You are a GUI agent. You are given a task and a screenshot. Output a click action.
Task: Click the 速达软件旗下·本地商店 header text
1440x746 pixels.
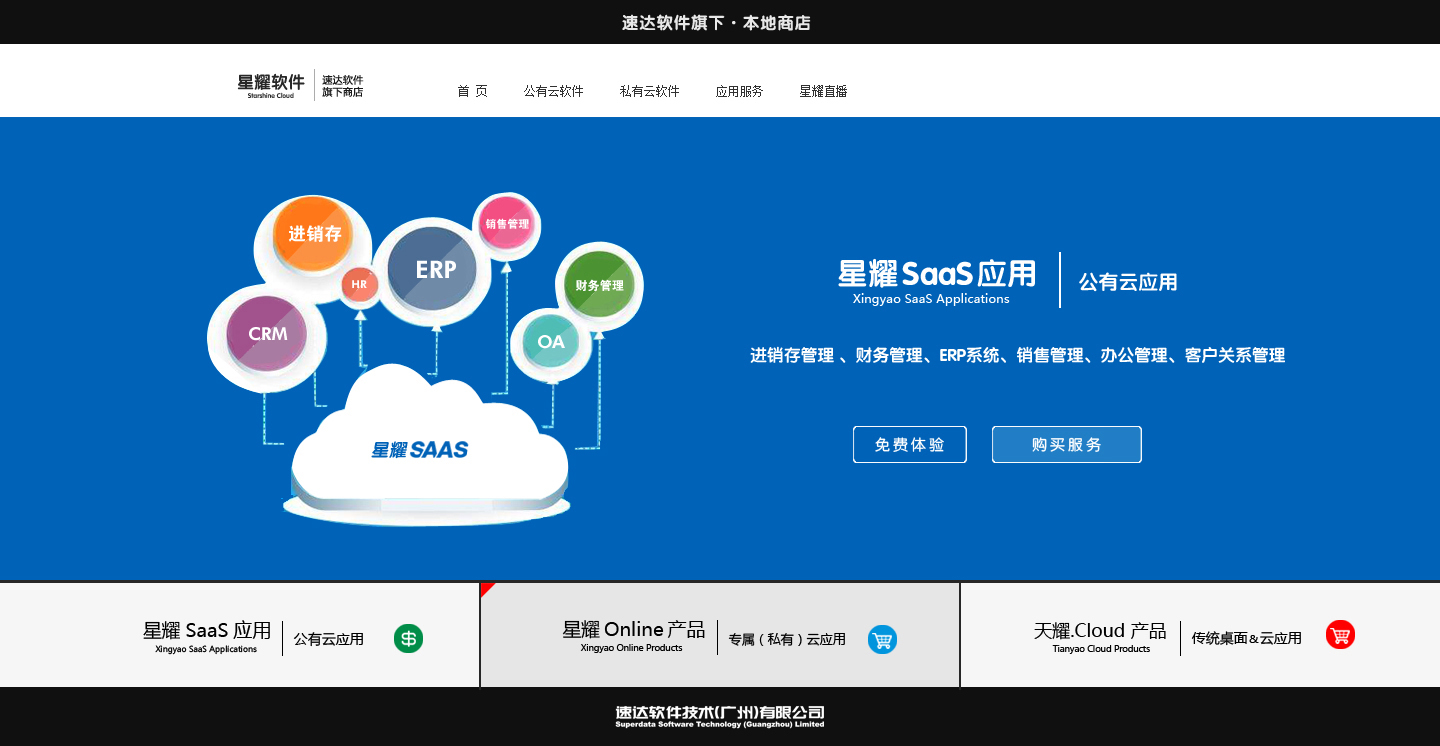click(716, 22)
